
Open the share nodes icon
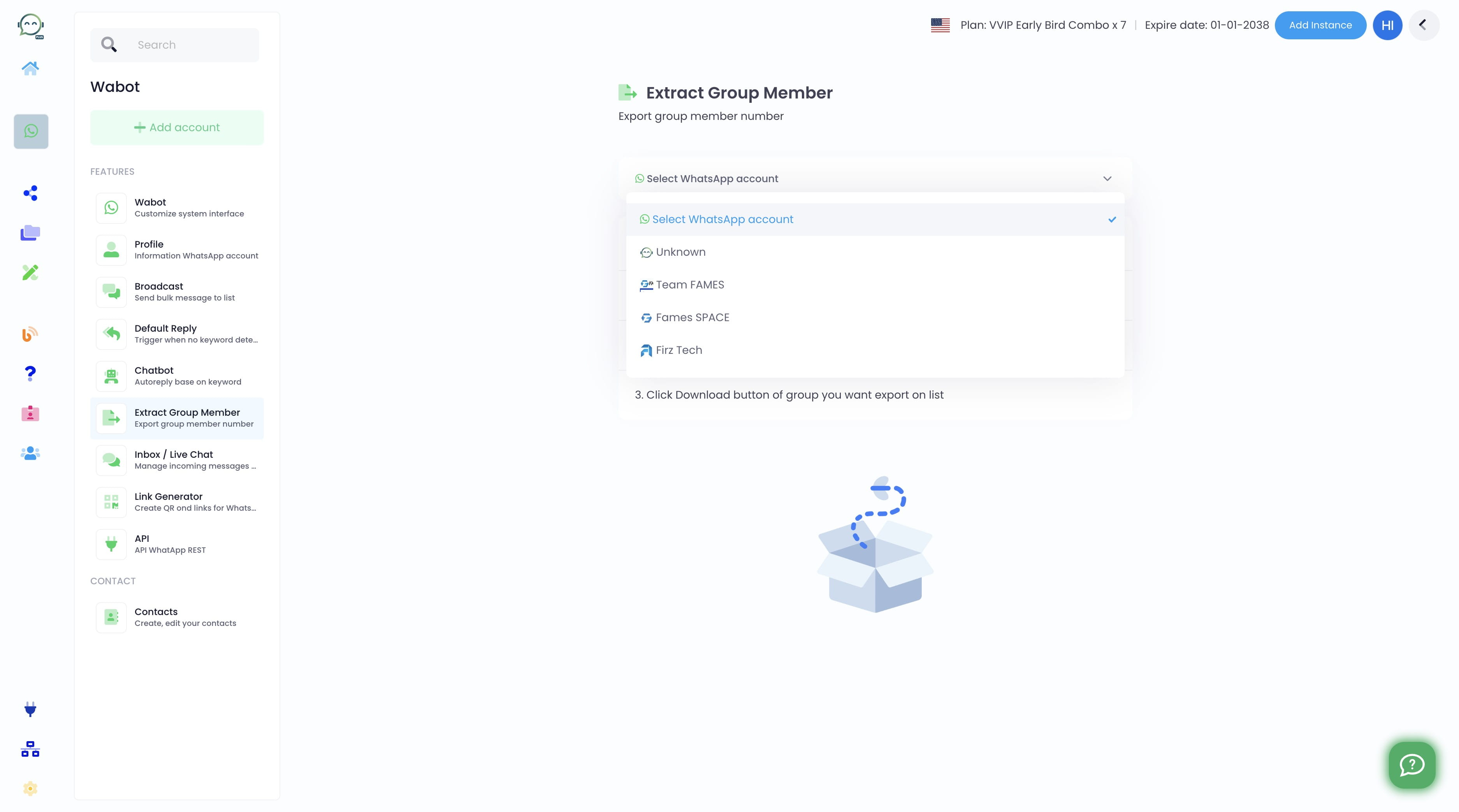[31, 193]
